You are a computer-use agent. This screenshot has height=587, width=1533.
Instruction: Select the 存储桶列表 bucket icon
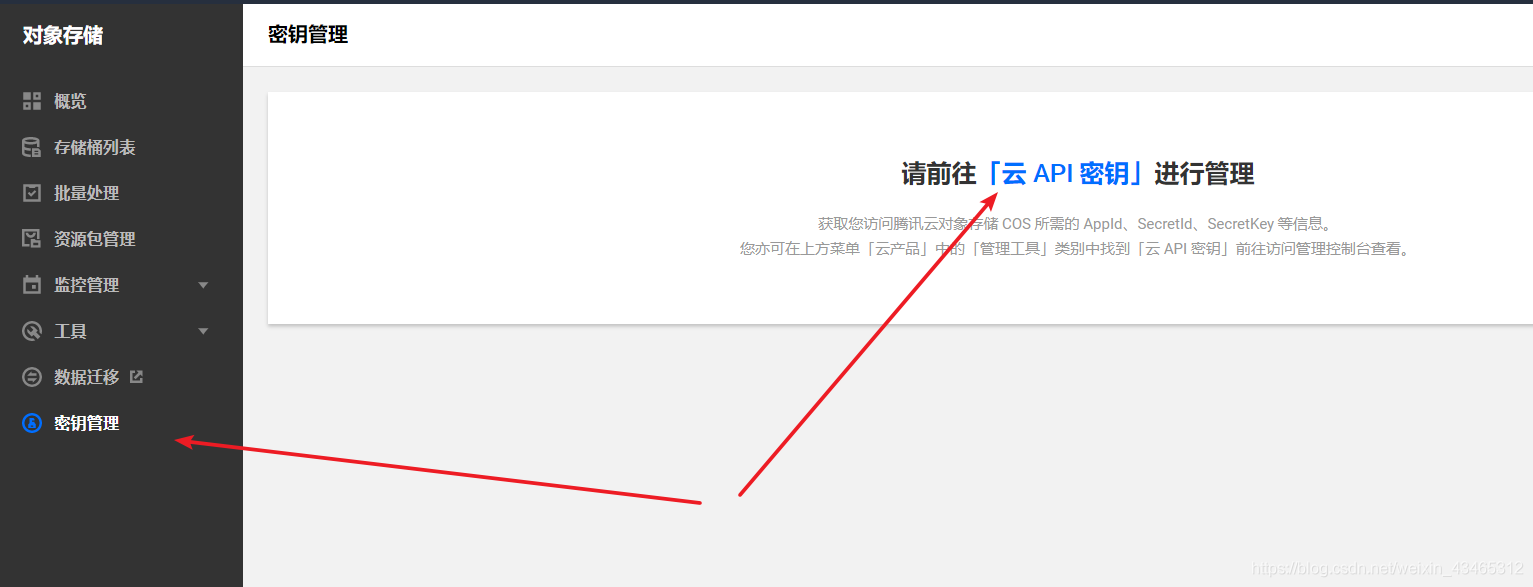[x=32, y=146]
